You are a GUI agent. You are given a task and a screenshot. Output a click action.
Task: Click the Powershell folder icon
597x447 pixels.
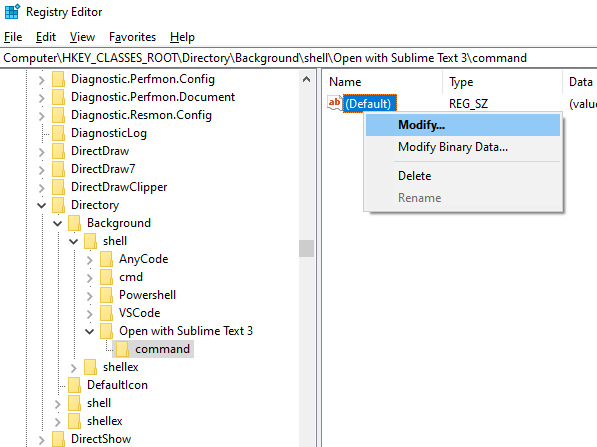(x=106, y=295)
